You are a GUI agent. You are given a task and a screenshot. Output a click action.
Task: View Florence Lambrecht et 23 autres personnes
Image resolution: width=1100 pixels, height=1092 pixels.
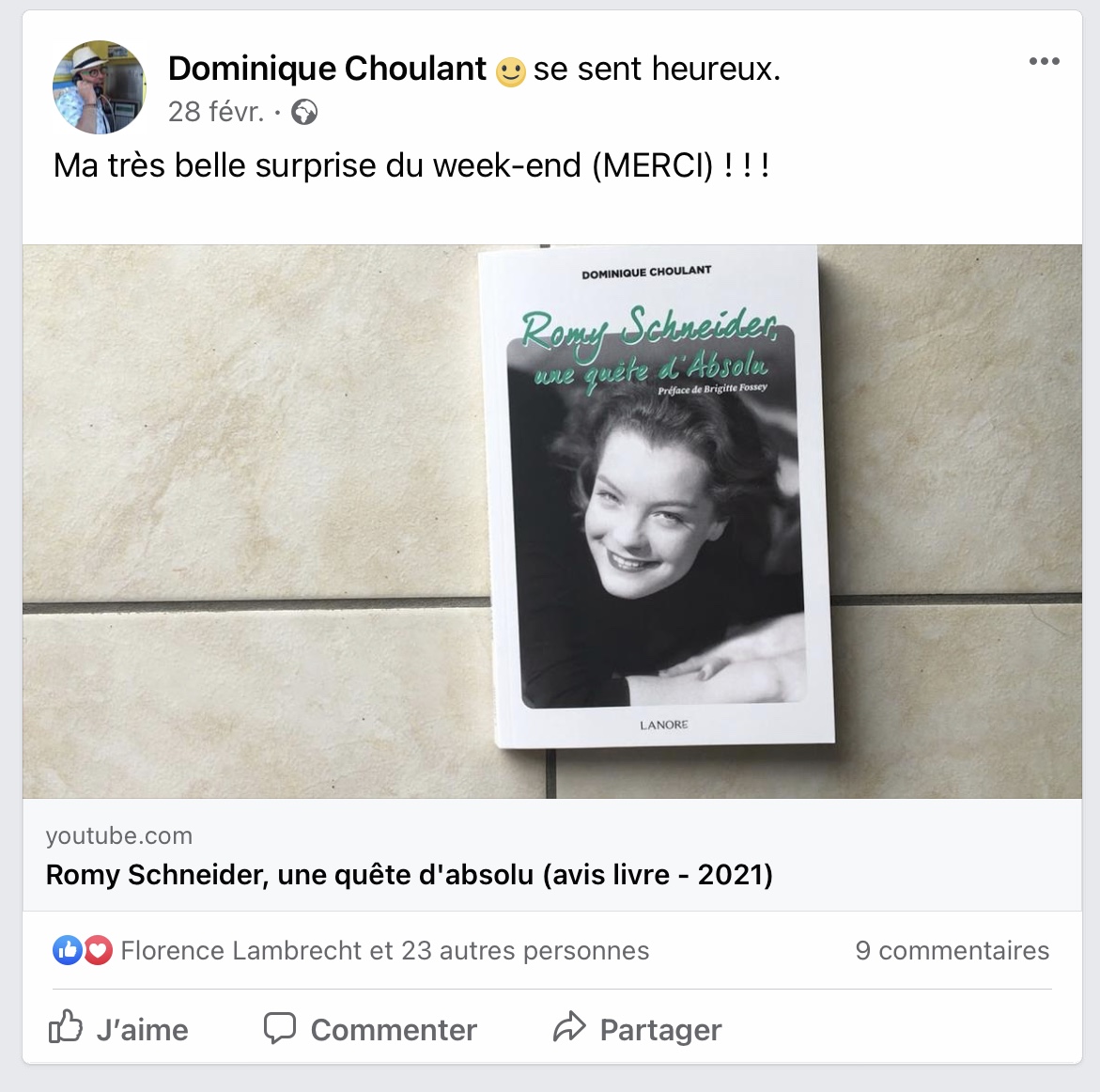(384, 951)
